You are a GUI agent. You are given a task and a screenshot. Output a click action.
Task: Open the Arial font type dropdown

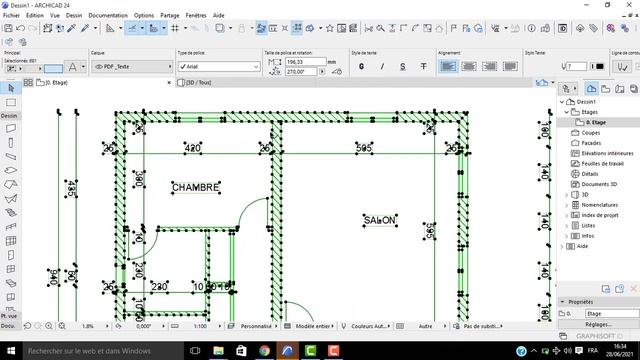point(219,66)
